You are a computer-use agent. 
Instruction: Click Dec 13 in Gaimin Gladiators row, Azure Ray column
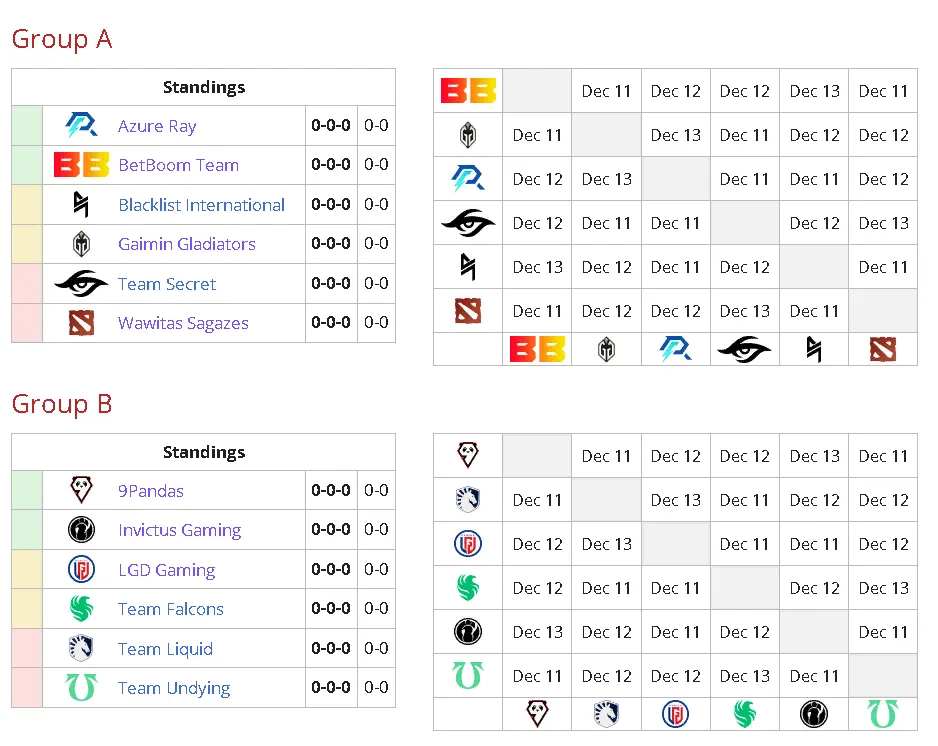point(675,135)
